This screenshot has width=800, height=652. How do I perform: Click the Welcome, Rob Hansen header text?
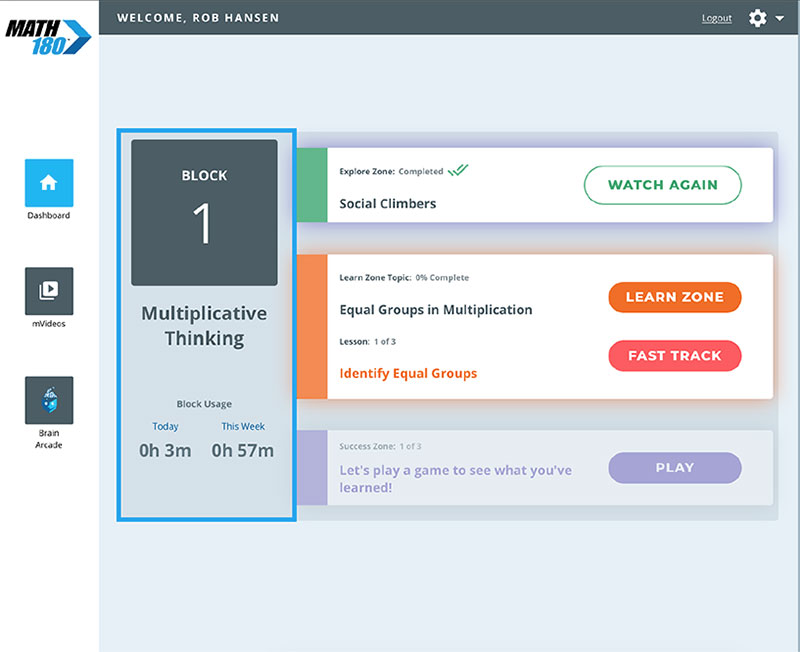pos(198,18)
